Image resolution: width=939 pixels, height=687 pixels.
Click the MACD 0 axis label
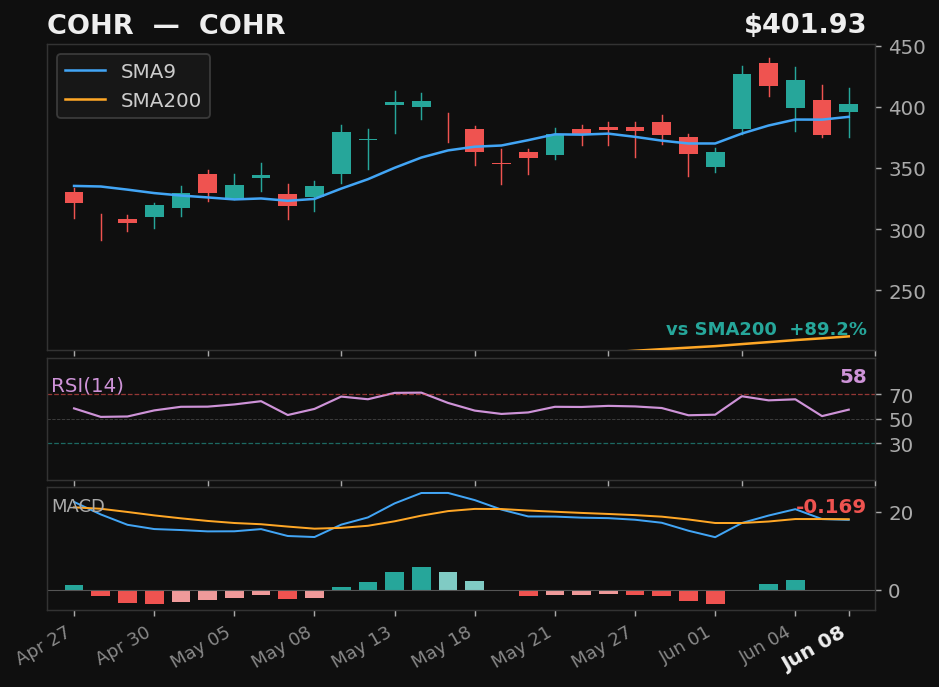tap(894, 591)
